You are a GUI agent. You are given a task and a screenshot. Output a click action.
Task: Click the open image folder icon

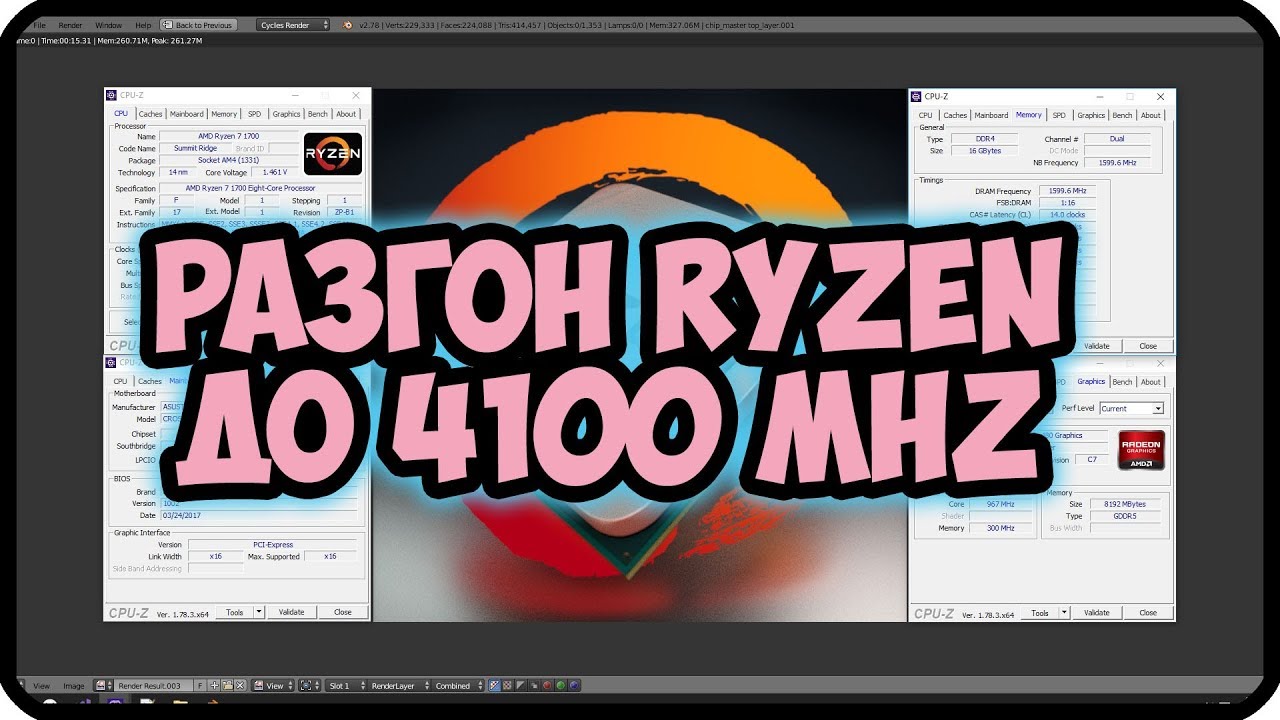[x=227, y=686]
